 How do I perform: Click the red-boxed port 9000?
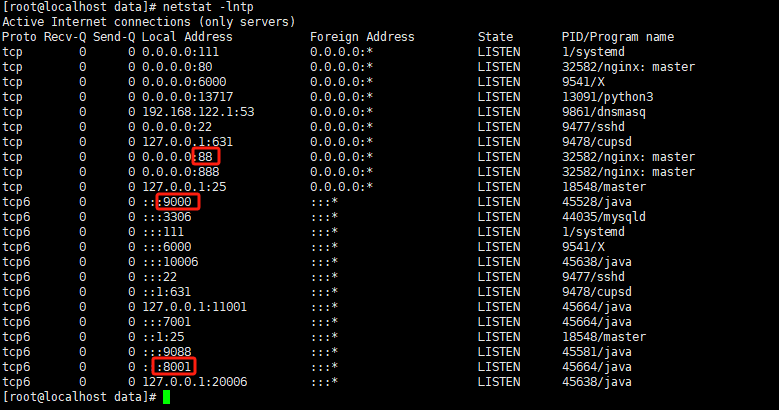point(180,202)
